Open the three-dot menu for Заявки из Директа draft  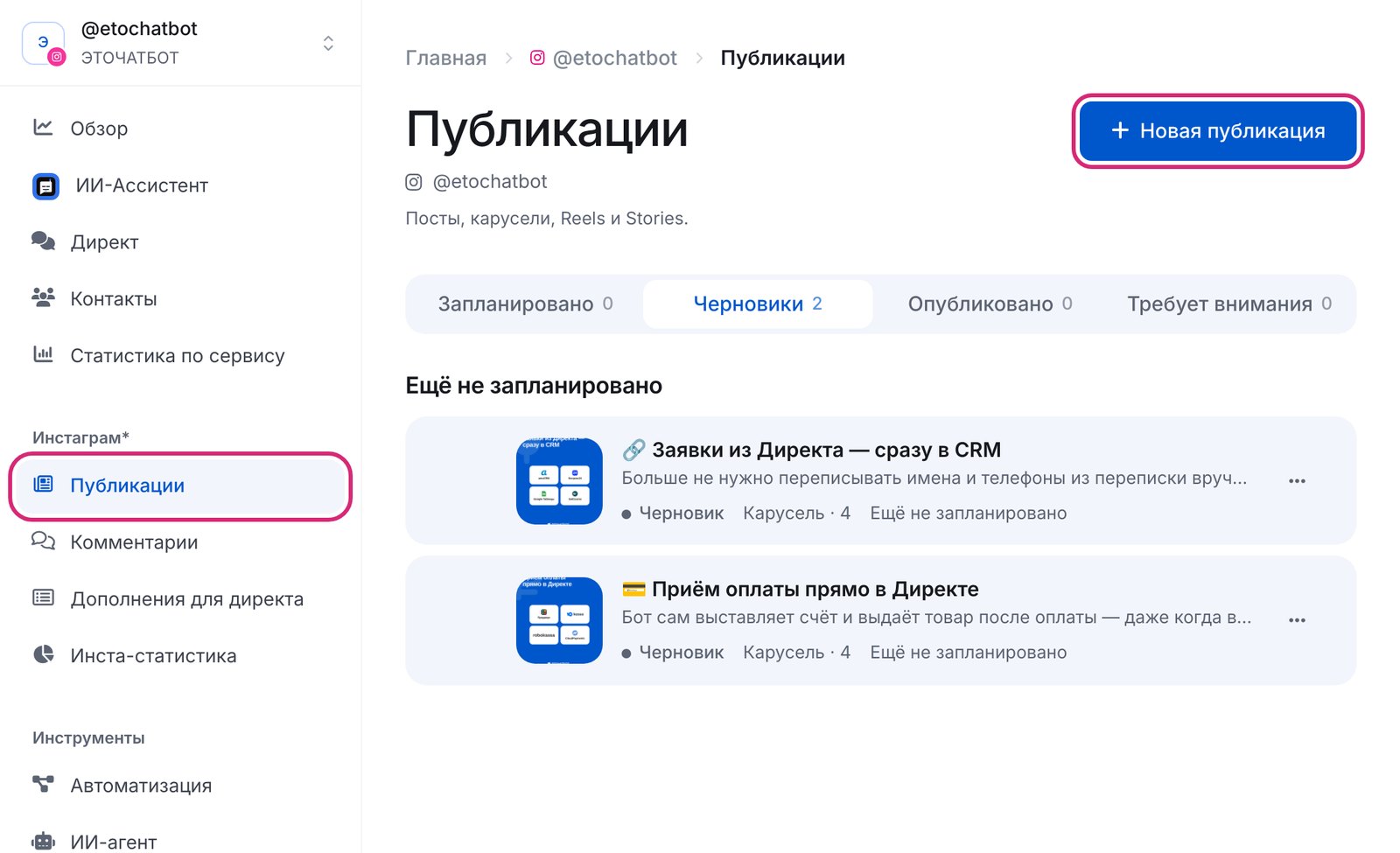tap(1297, 480)
